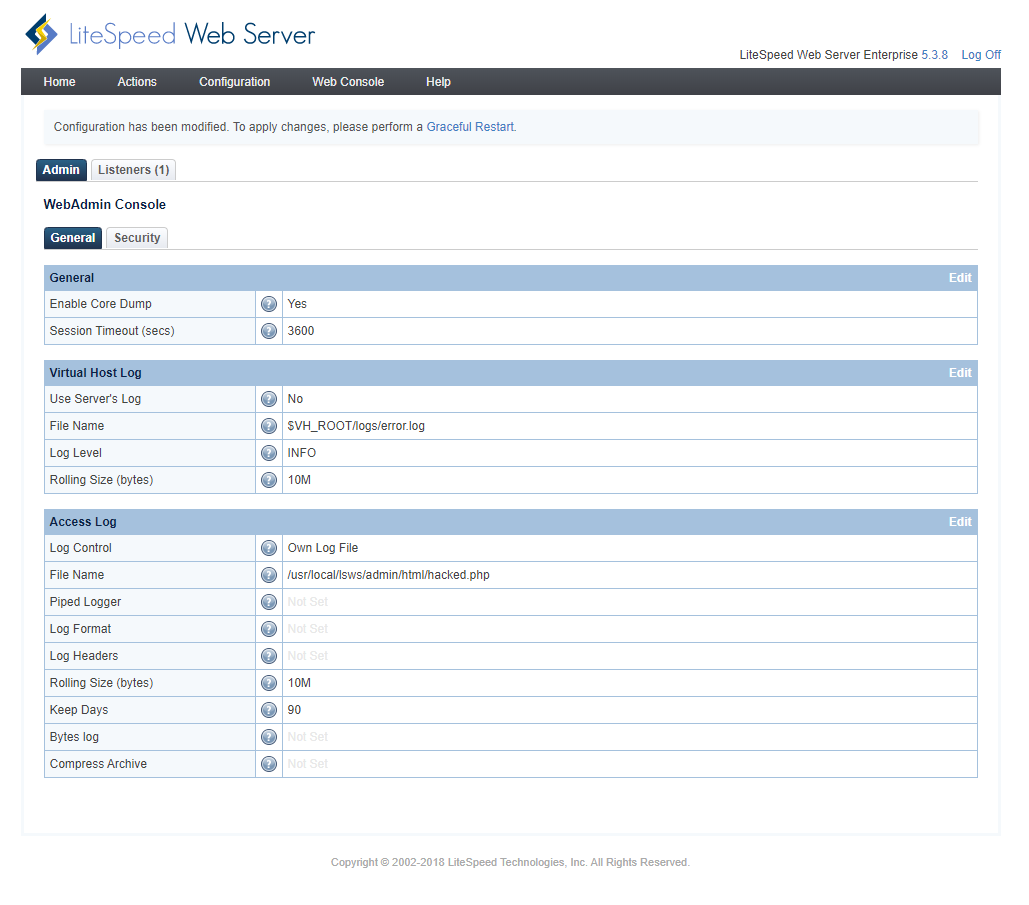Open help icon for Session Timeout (secs)
The height and width of the screenshot is (905, 1029).
click(x=269, y=331)
